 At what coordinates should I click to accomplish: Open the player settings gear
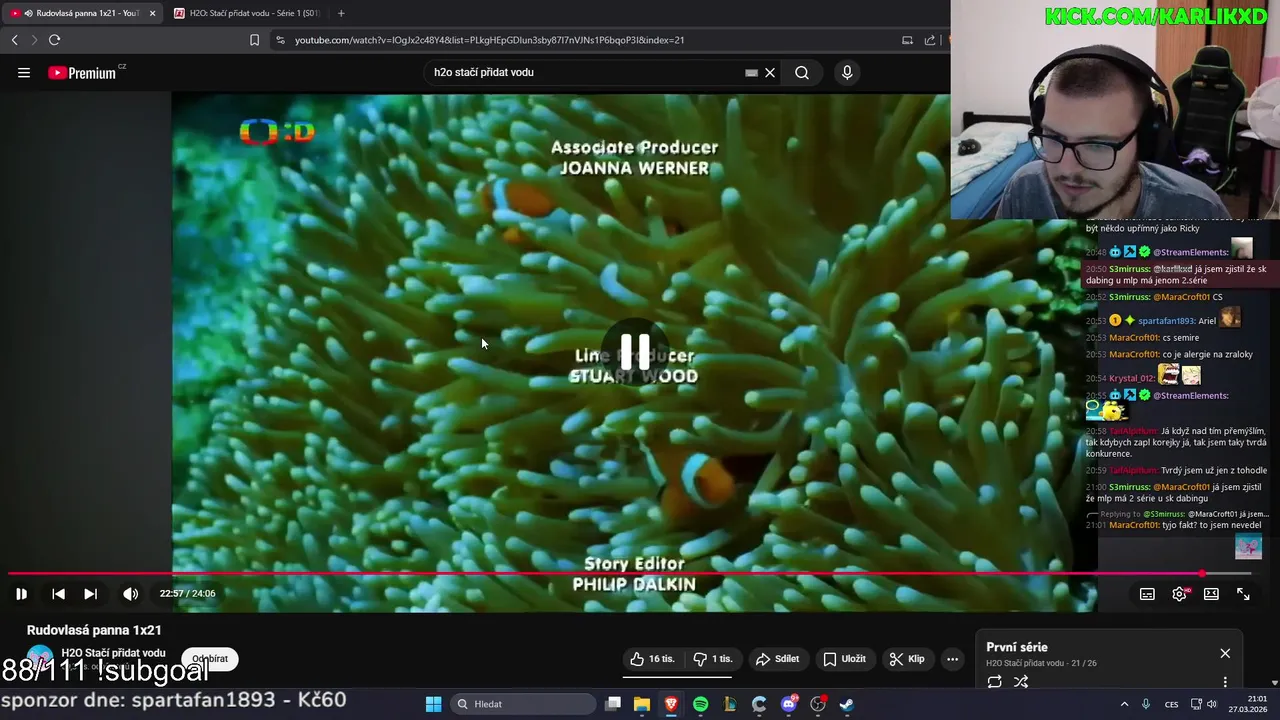click(x=1180, y=594)
